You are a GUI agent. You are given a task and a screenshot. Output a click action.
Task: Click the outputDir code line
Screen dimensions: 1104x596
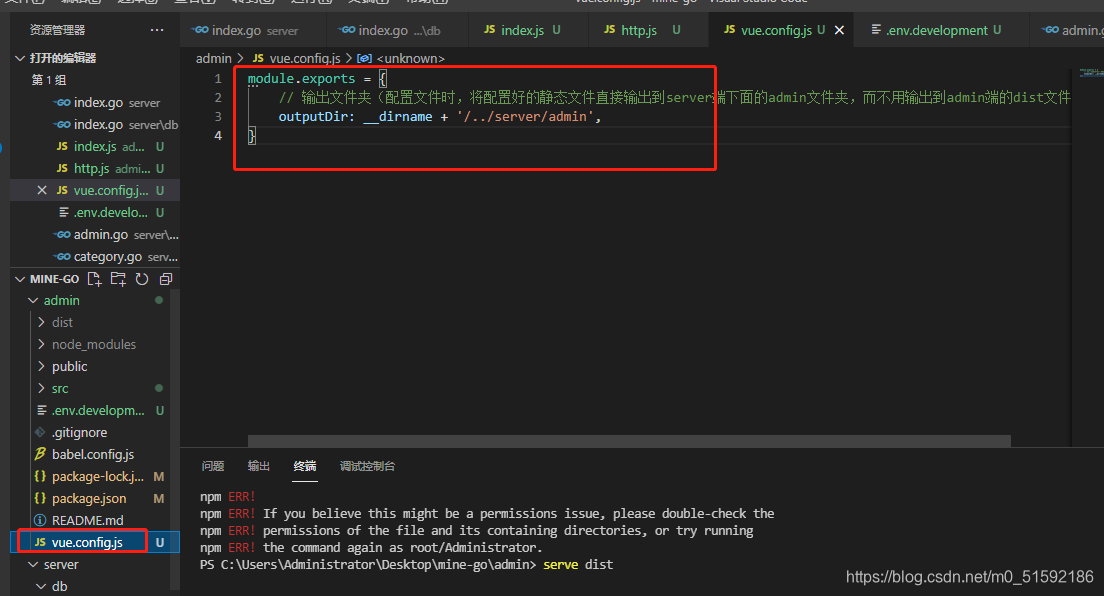pyautogui.click(x=439, y=116)
